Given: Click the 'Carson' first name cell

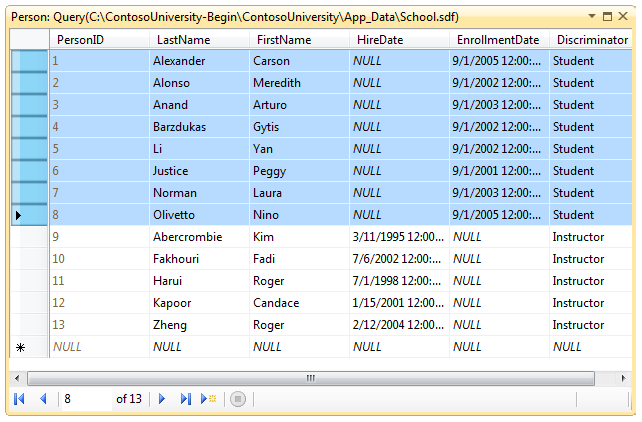Looking at the screenshot, I should coord(299,61).
